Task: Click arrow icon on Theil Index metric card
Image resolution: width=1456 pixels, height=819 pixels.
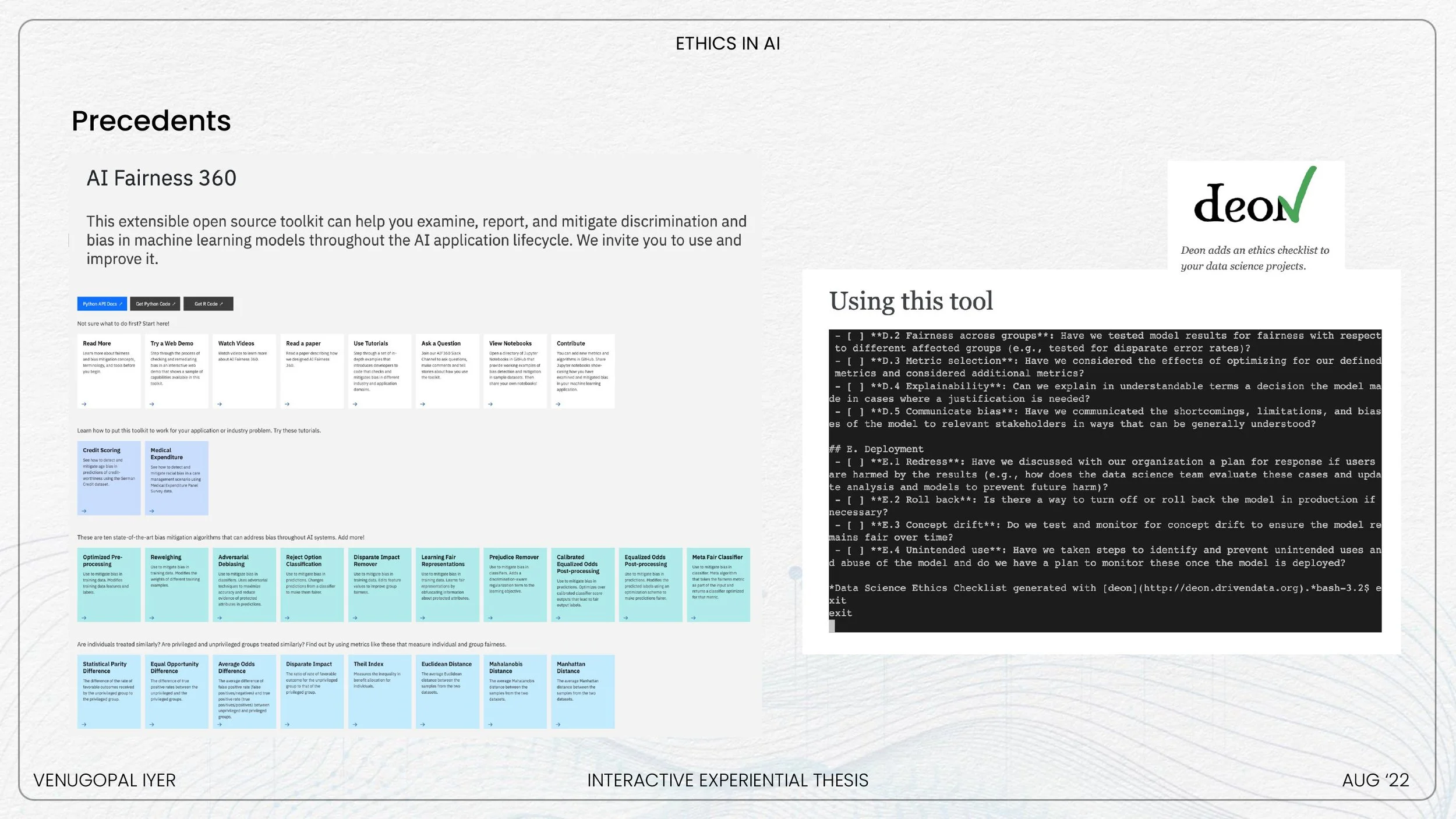Action: pyautogui.click(x=355, y=725)
